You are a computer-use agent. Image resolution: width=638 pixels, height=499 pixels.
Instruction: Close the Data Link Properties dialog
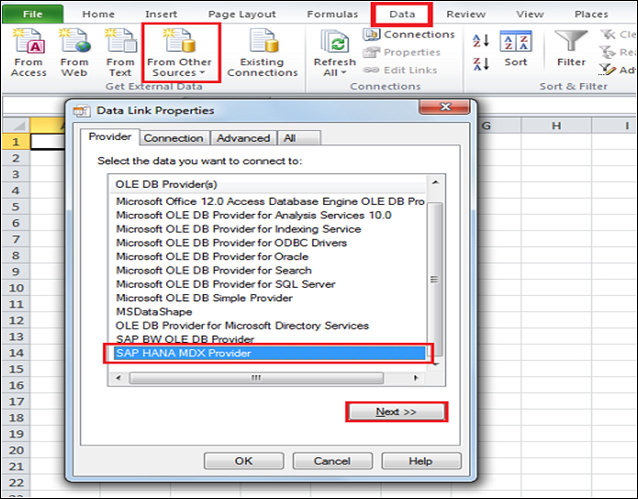pos(445,107)
